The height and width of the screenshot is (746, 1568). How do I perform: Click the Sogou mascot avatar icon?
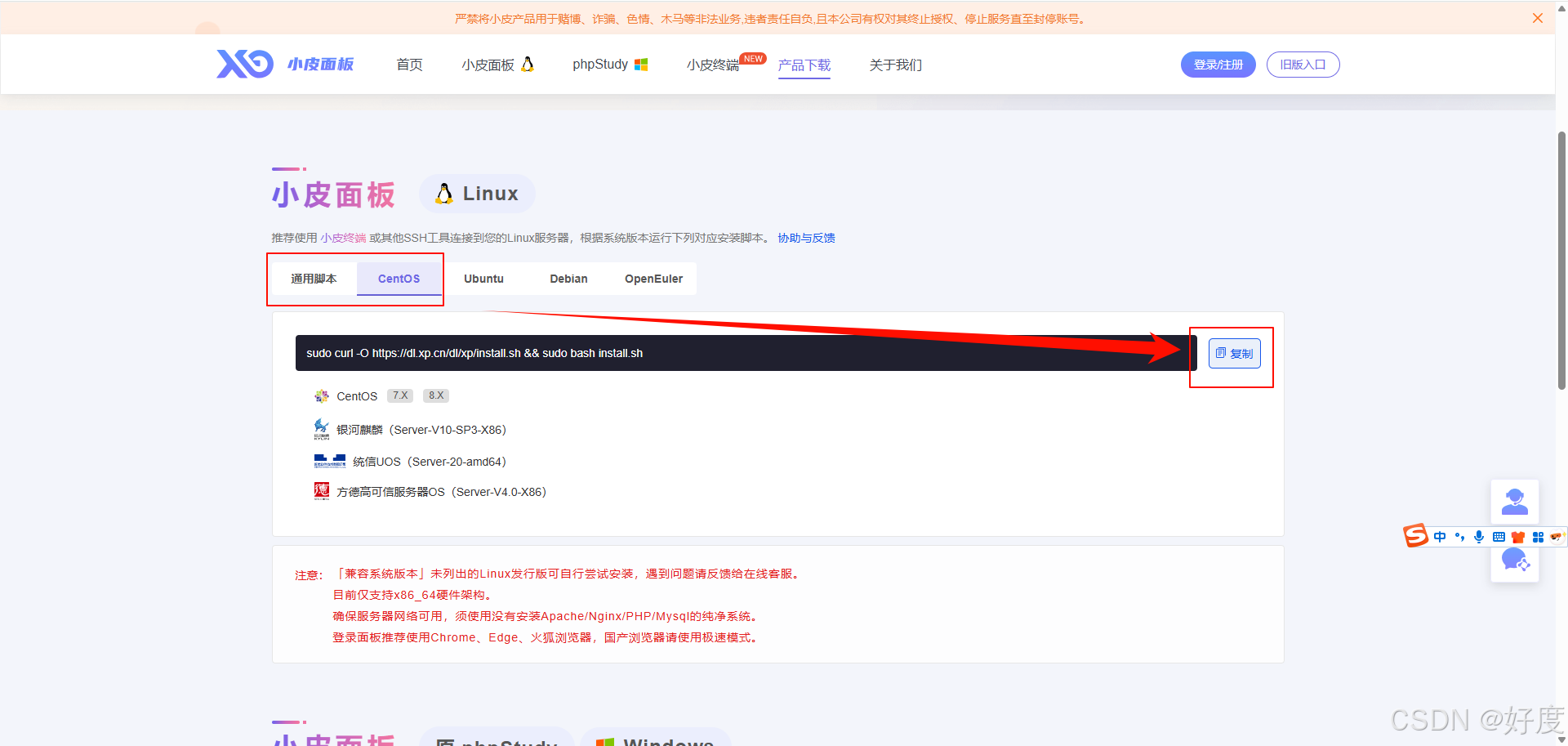click(1556, 537)
